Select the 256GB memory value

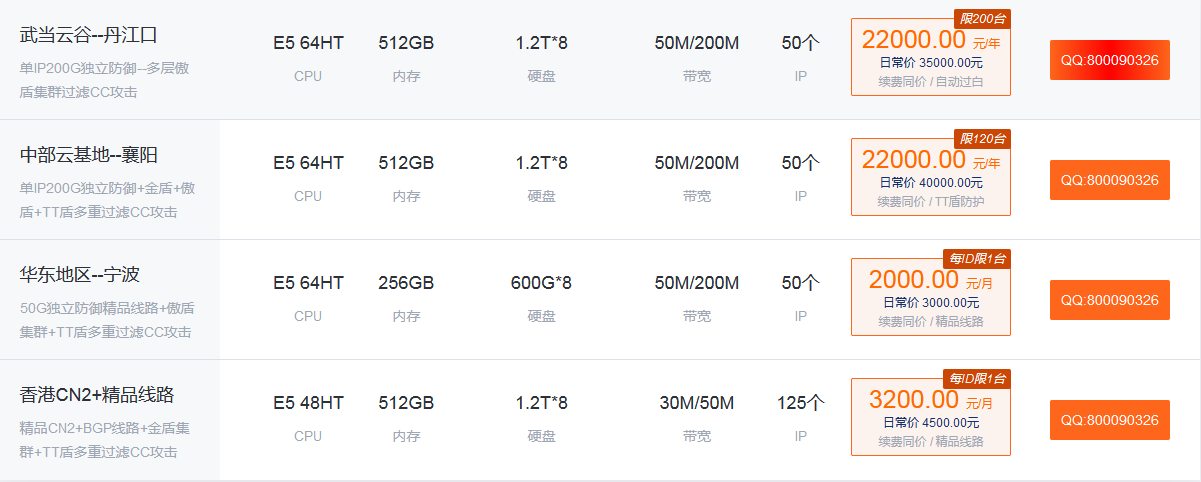pos(406,283)
